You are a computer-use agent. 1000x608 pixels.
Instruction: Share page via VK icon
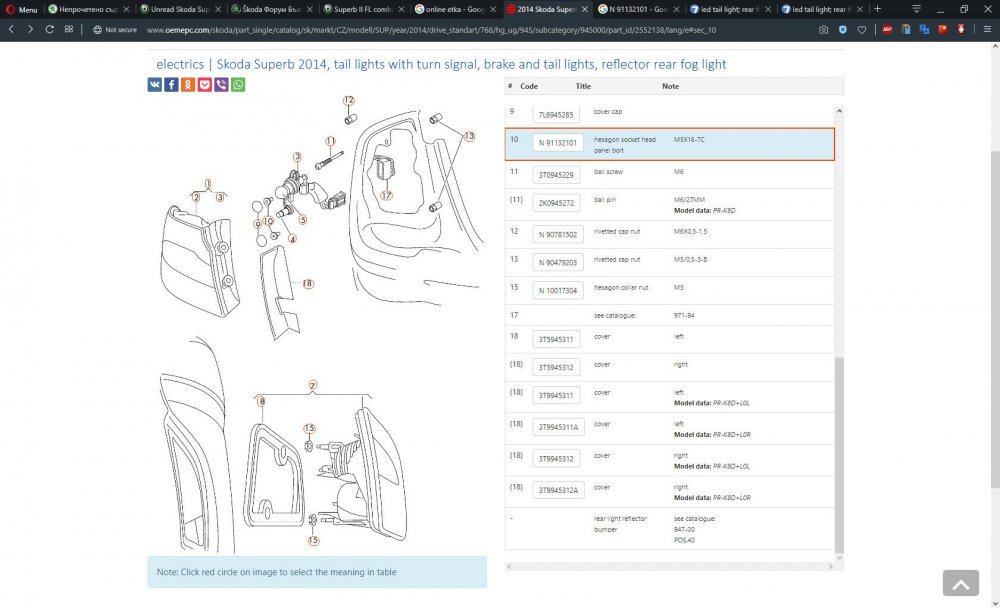154,85
